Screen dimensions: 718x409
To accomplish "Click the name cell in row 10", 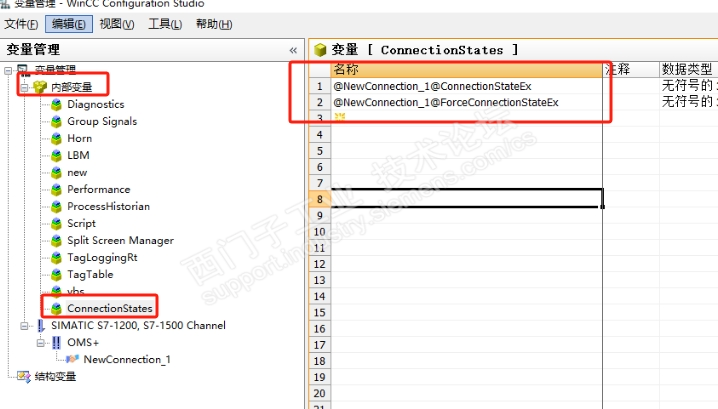I will coord(466,231).
